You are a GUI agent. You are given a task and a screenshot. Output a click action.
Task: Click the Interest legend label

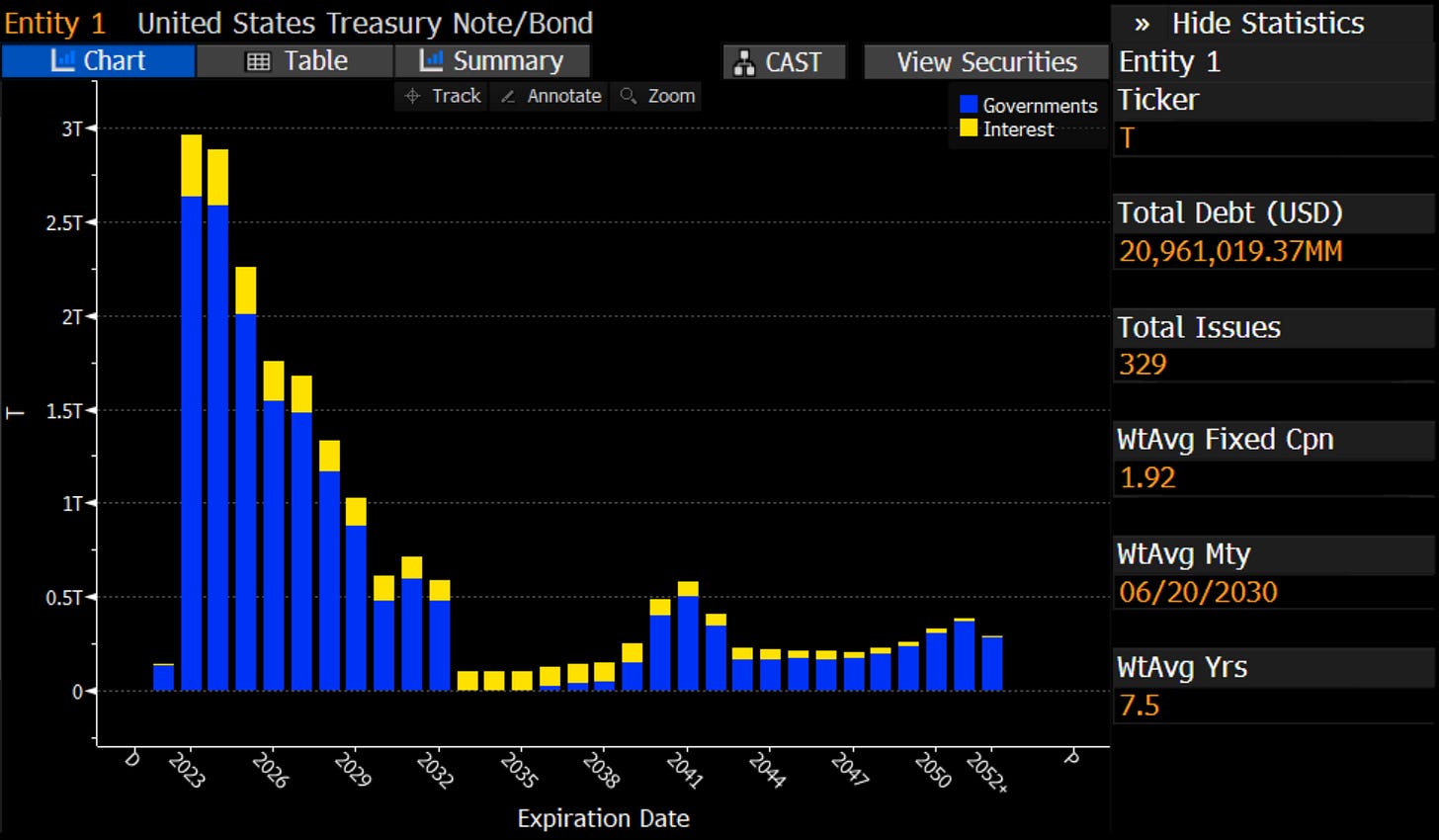[1018, 129]
